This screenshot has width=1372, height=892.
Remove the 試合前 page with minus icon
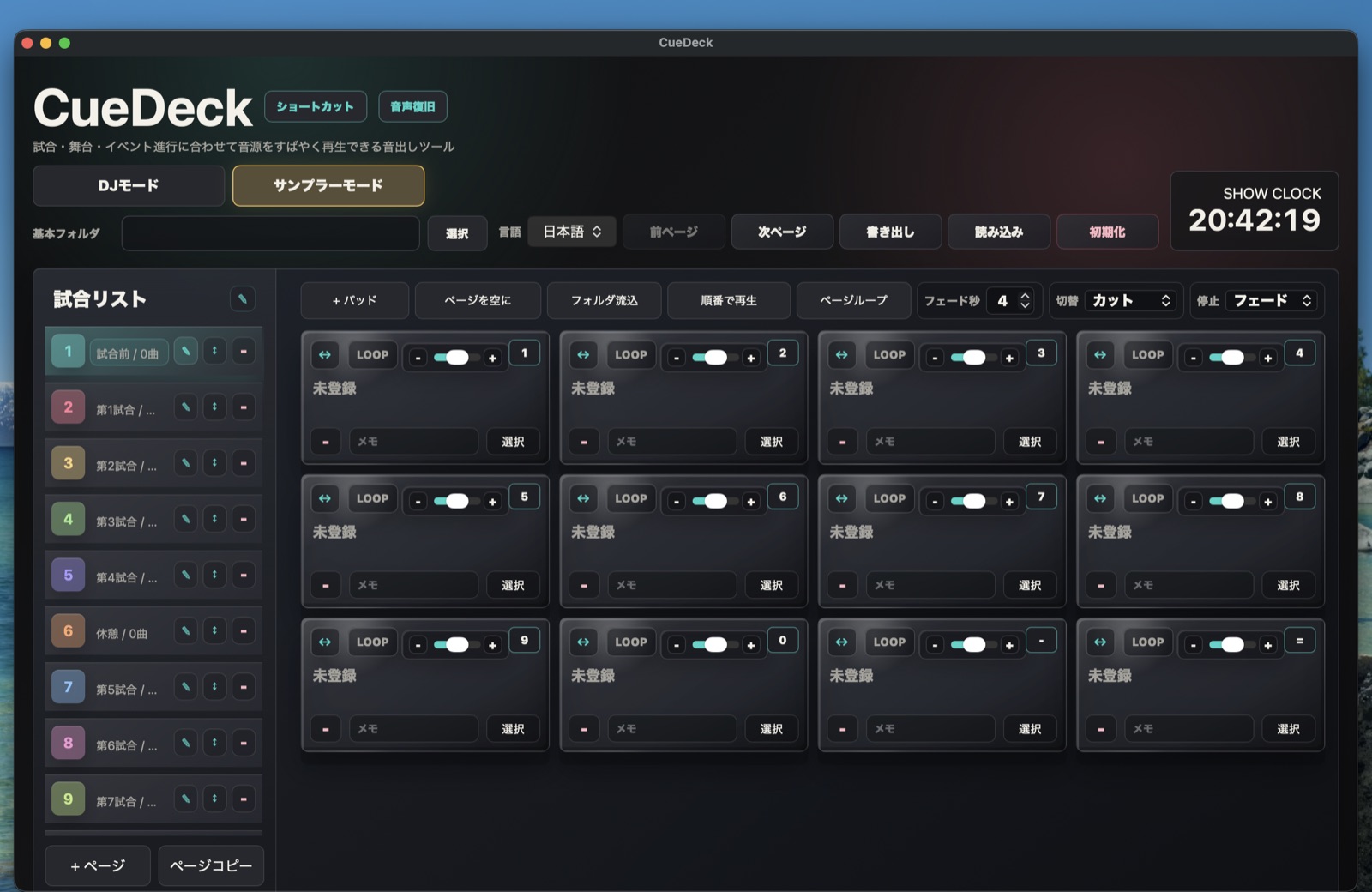click(244, 352)
